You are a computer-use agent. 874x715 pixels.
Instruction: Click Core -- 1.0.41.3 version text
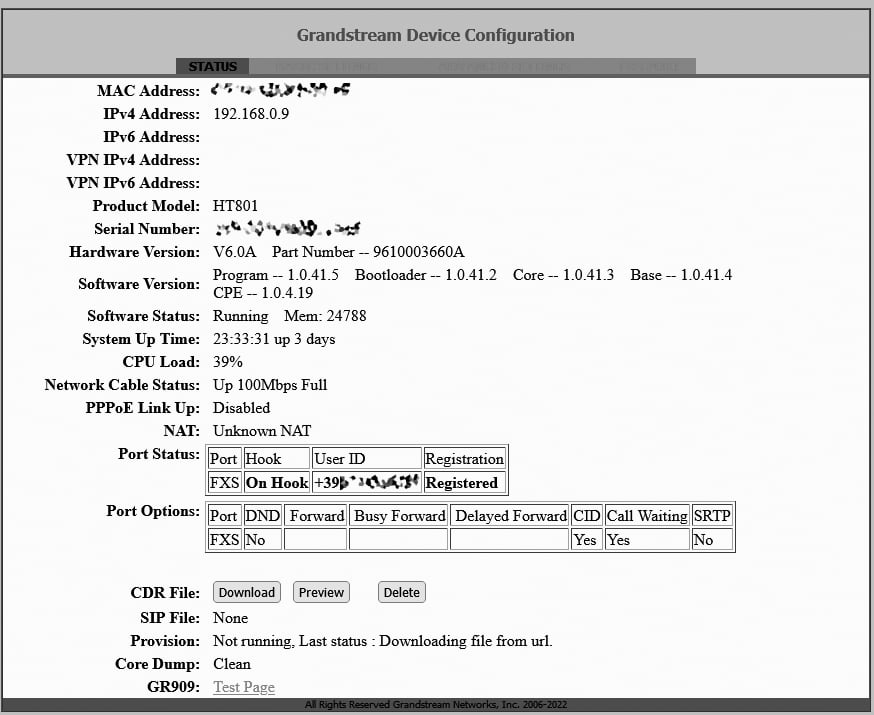[x=563, y=275]
